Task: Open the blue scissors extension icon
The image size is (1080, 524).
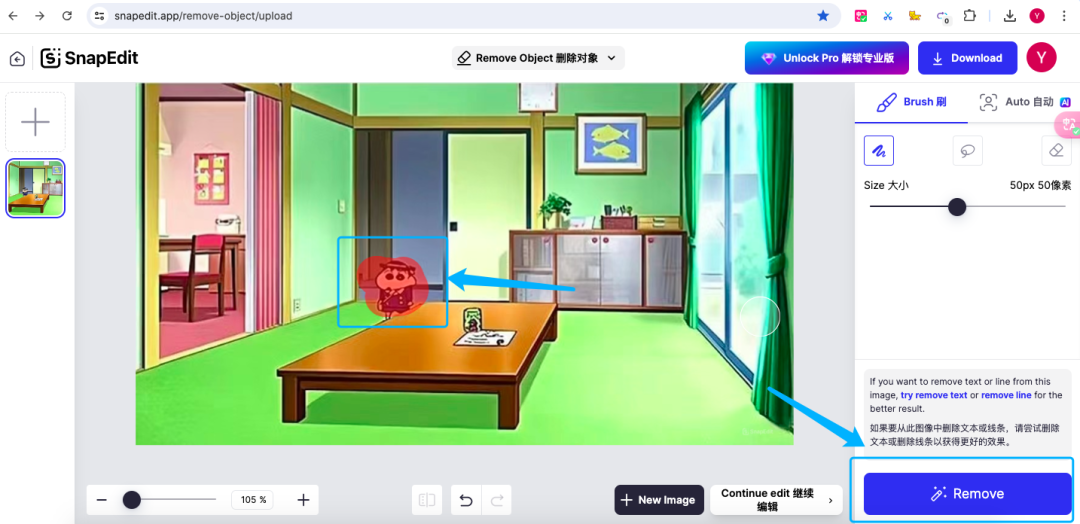Action: [888, 16]
